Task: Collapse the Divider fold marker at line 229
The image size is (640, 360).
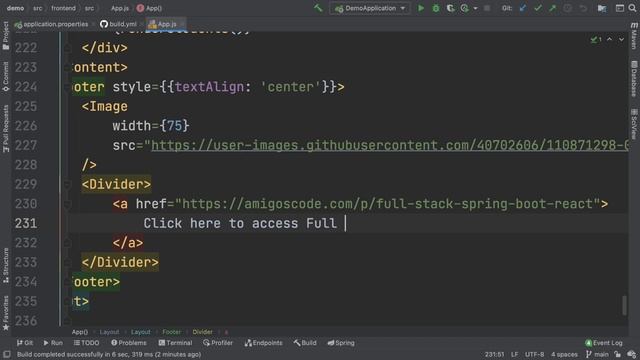Action: [x=67, y=184]
